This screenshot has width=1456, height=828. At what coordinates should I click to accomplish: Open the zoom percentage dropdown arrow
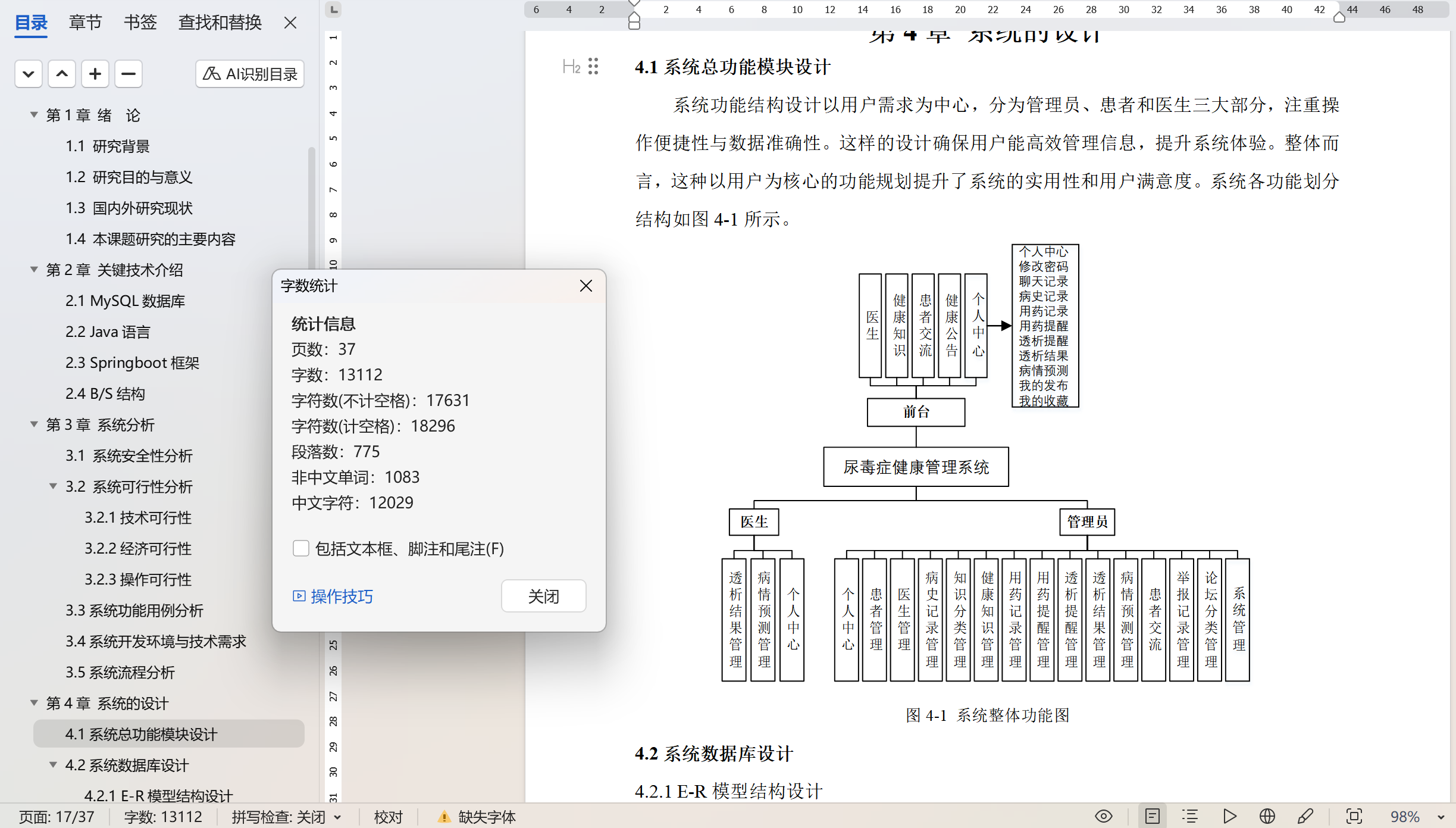coord(1441,817)
